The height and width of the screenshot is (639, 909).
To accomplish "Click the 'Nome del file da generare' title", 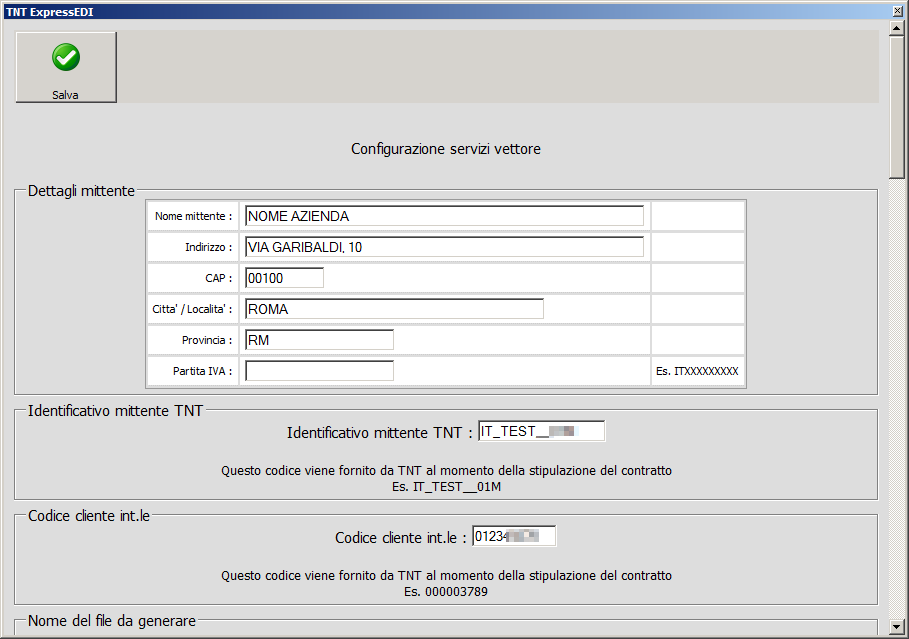I will pyautogui.click(x=112, y=621).
